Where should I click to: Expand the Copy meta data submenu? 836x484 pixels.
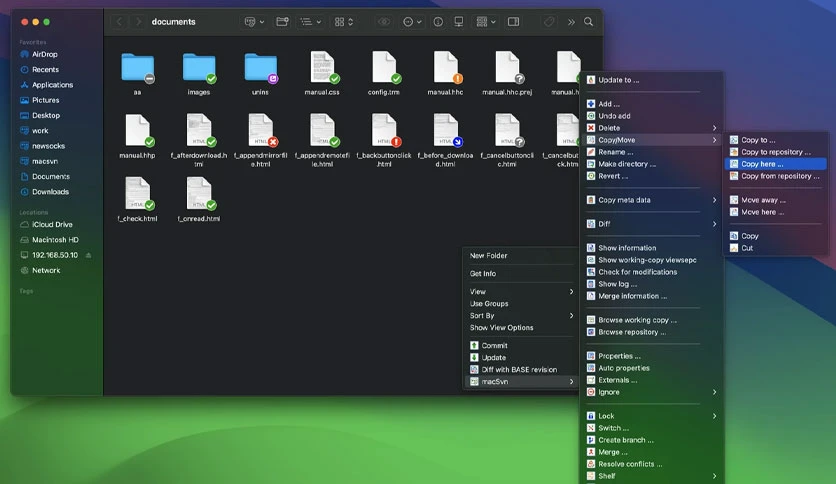652,200
